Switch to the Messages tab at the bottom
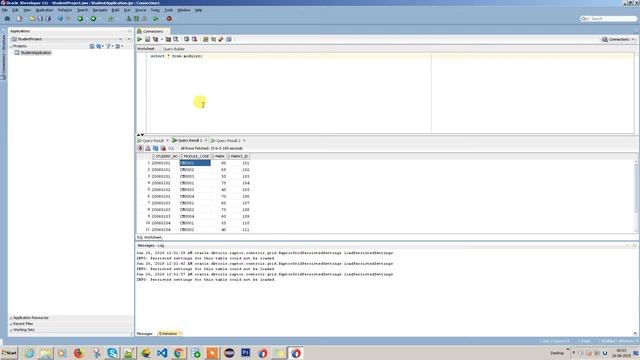Image resolution: width=640 pixels, height=360 pixels. click(x=144, y=334)
